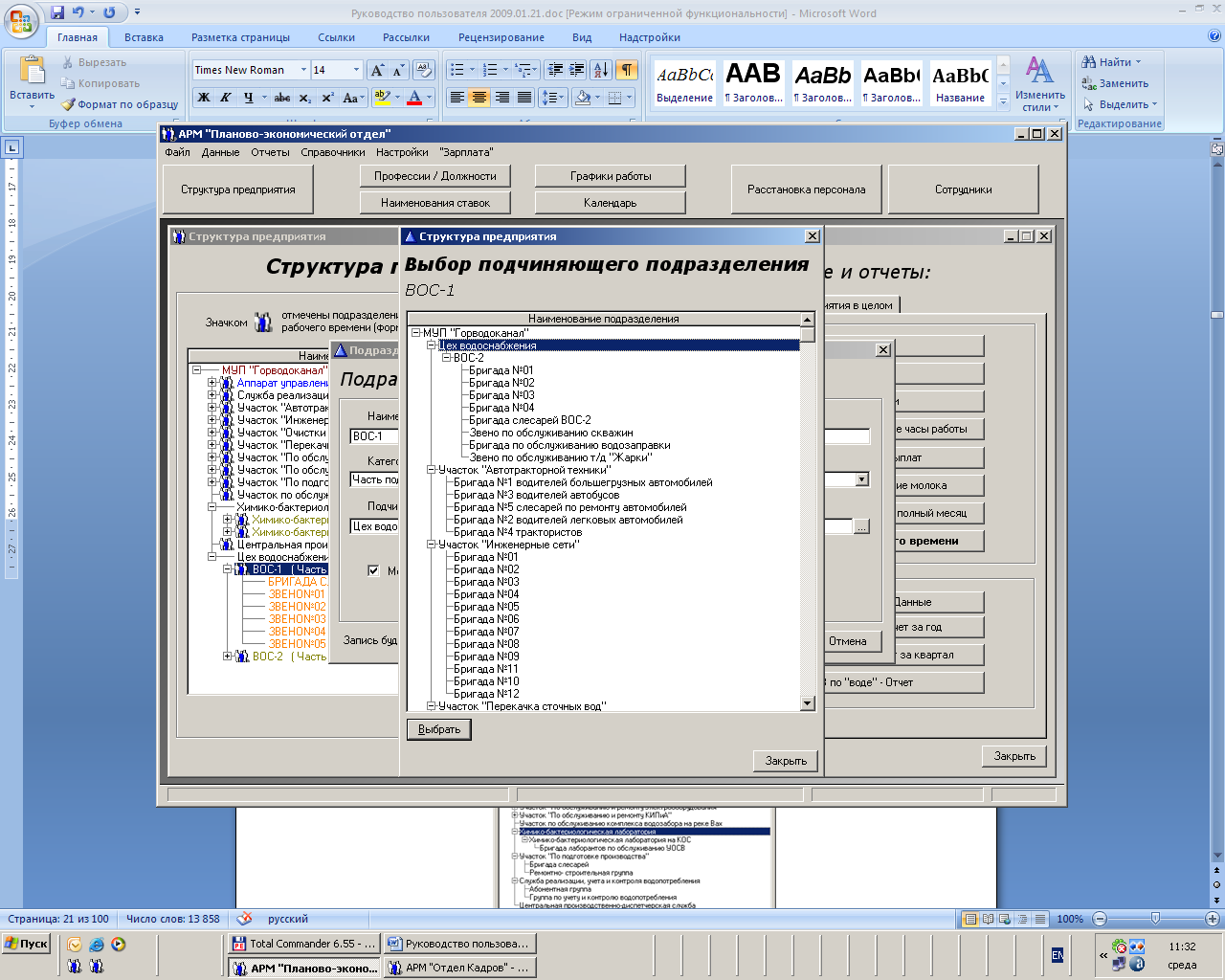This screenshot has height=980, width=1225.
Task: Click the Word zoom slider handle
Action: point(1155,919)
